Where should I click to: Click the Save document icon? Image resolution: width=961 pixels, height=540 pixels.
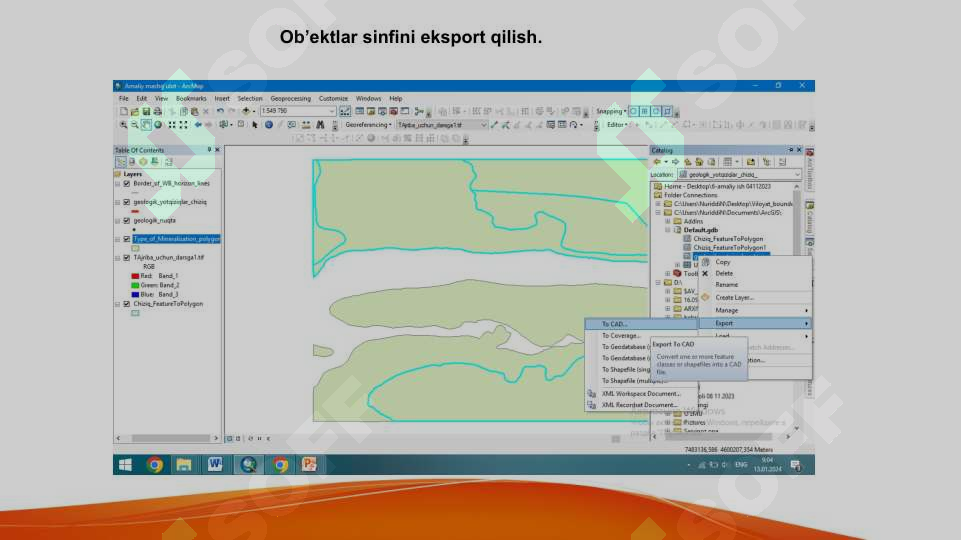[146, 112]
